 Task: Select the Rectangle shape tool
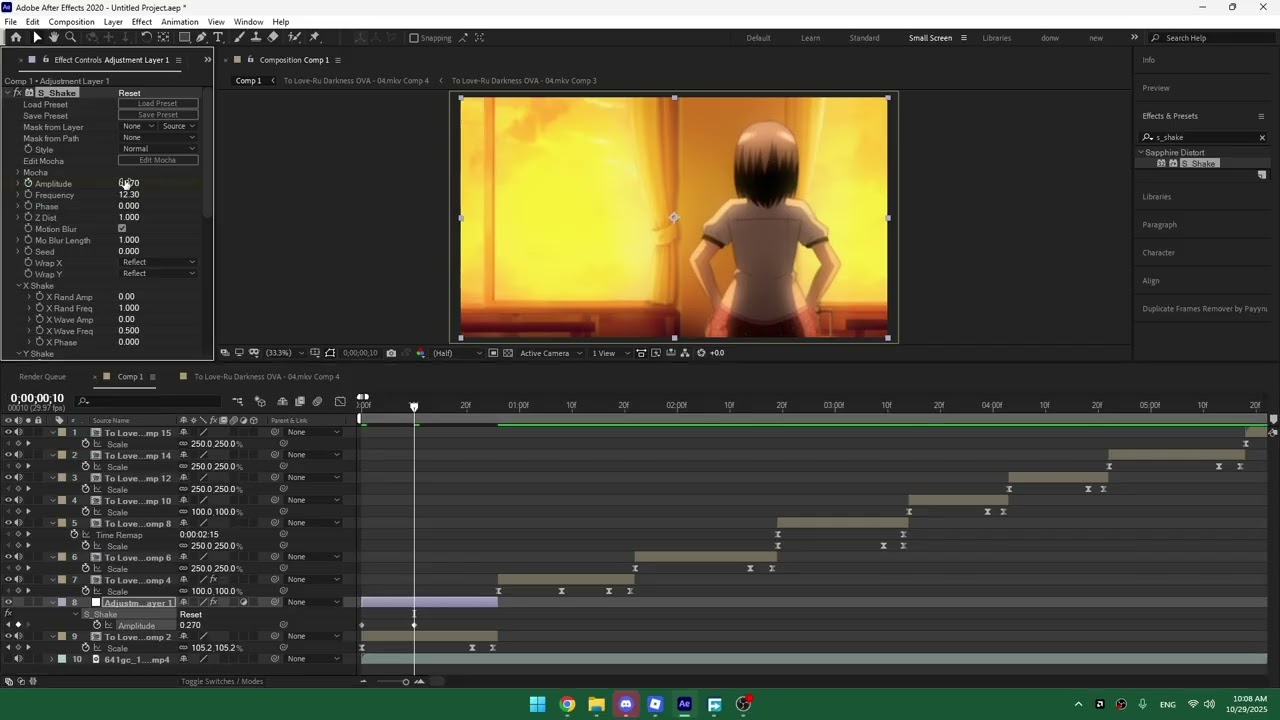[x=184, y=37]
